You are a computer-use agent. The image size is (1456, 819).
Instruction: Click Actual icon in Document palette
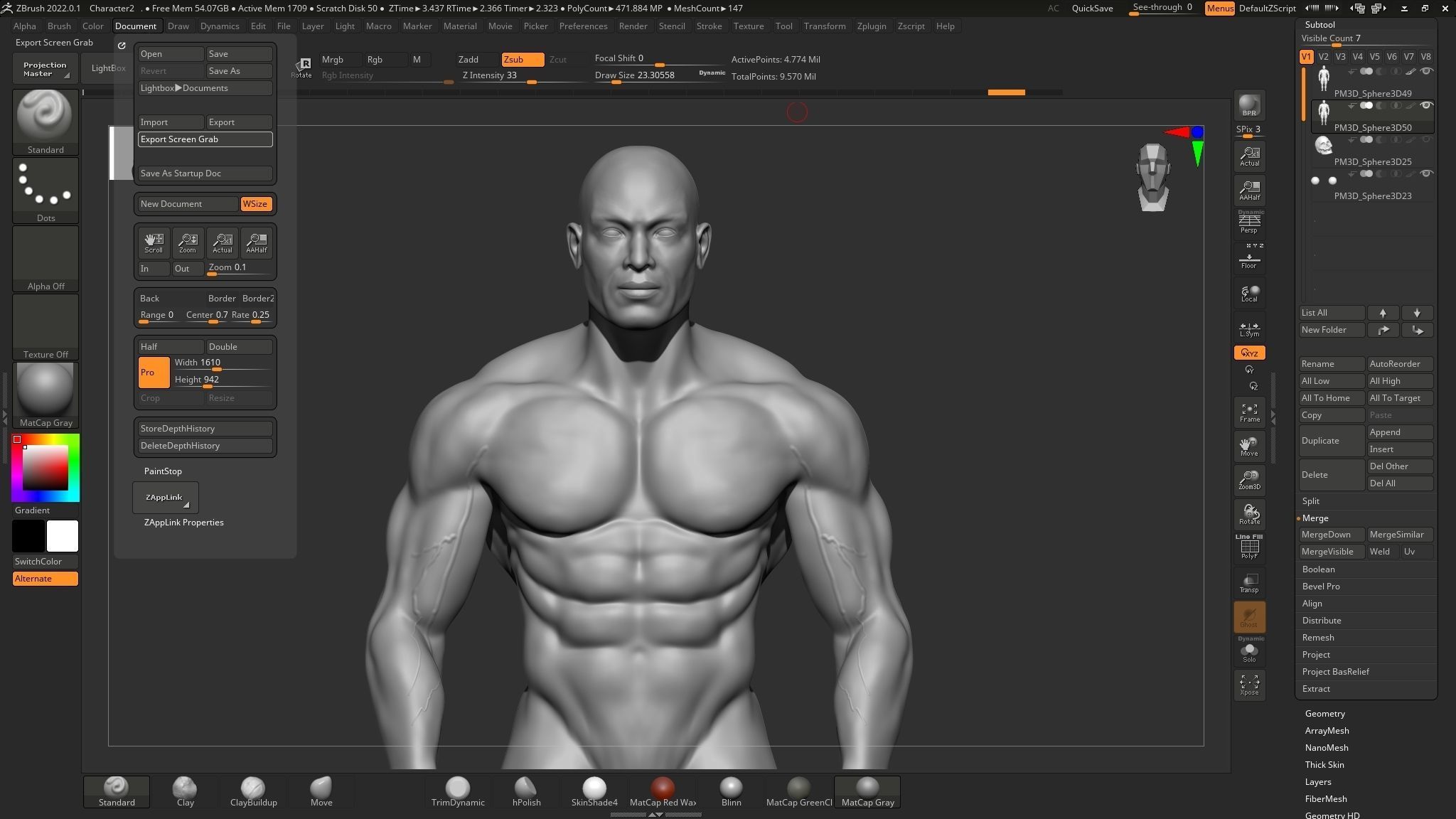(222, 242)
